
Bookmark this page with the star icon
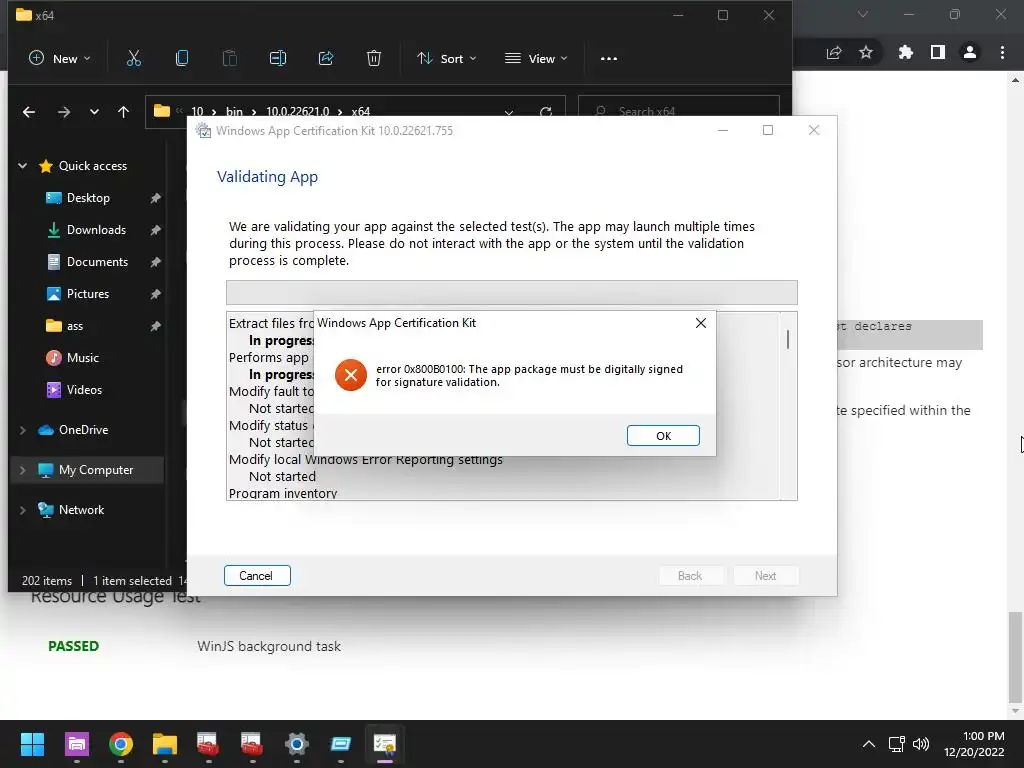(x=866, y=52)
